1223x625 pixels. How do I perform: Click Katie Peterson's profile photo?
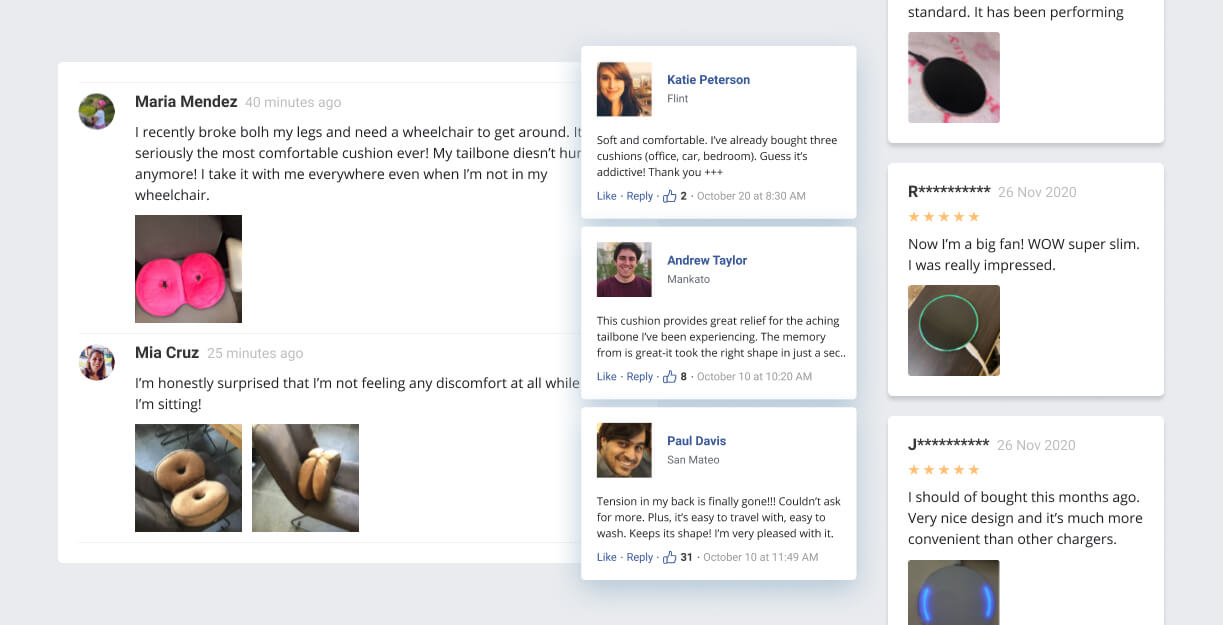624,89
